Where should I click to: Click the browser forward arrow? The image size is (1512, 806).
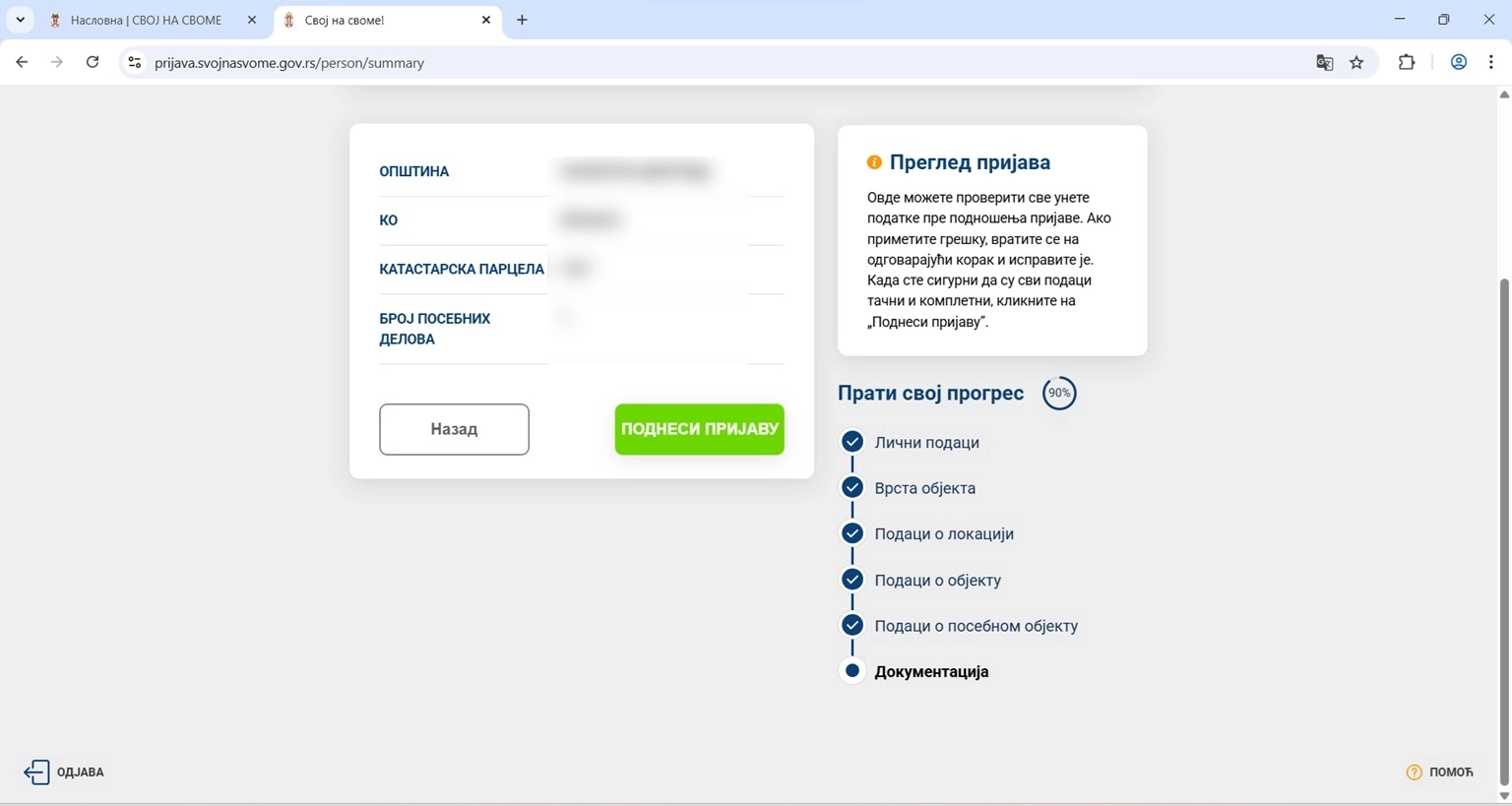tap(57, 62)
